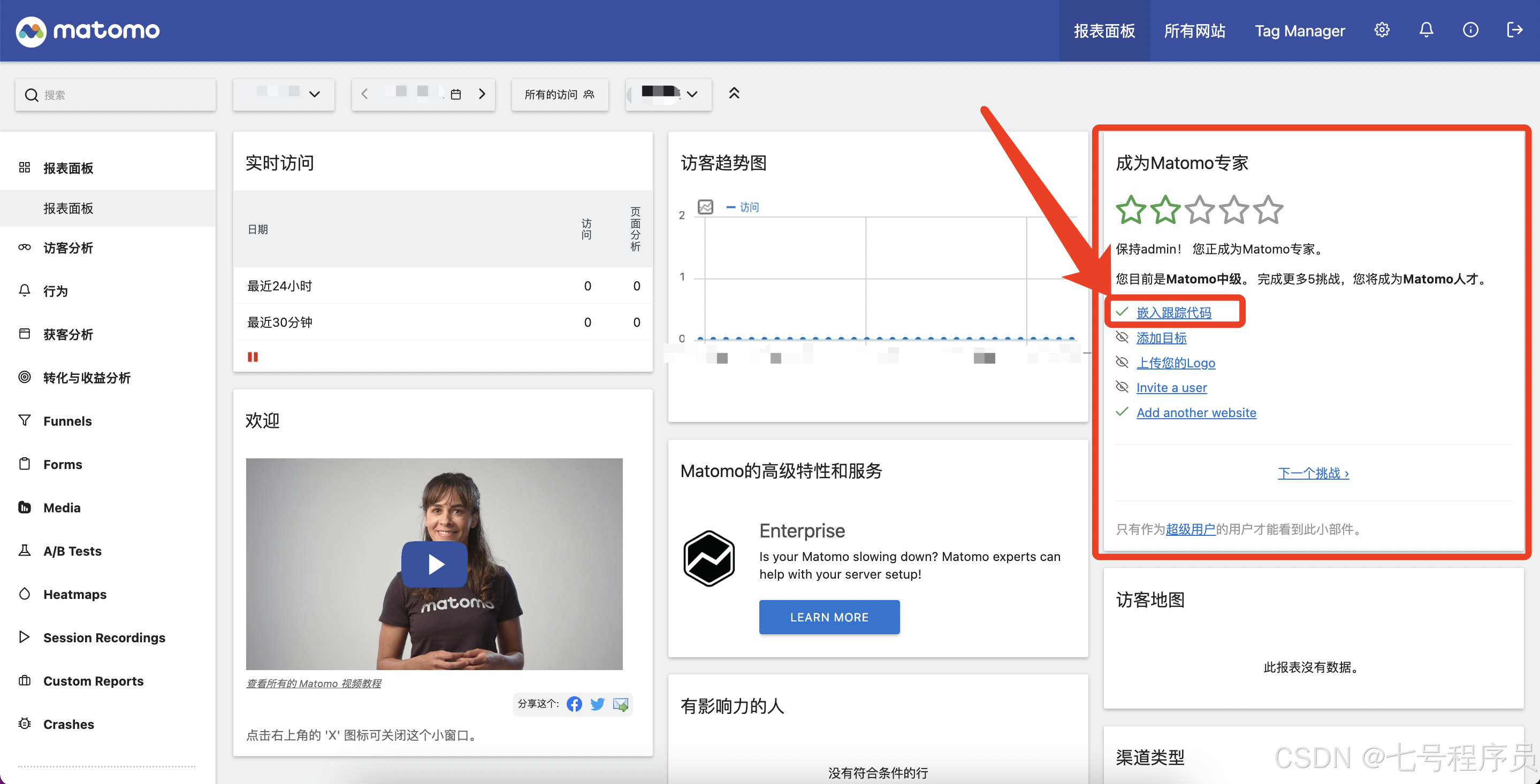The width and height of the screenshot is (1540, 784).
Task: Play the Matomo welcome video
Action: click(x=434, y=564)
